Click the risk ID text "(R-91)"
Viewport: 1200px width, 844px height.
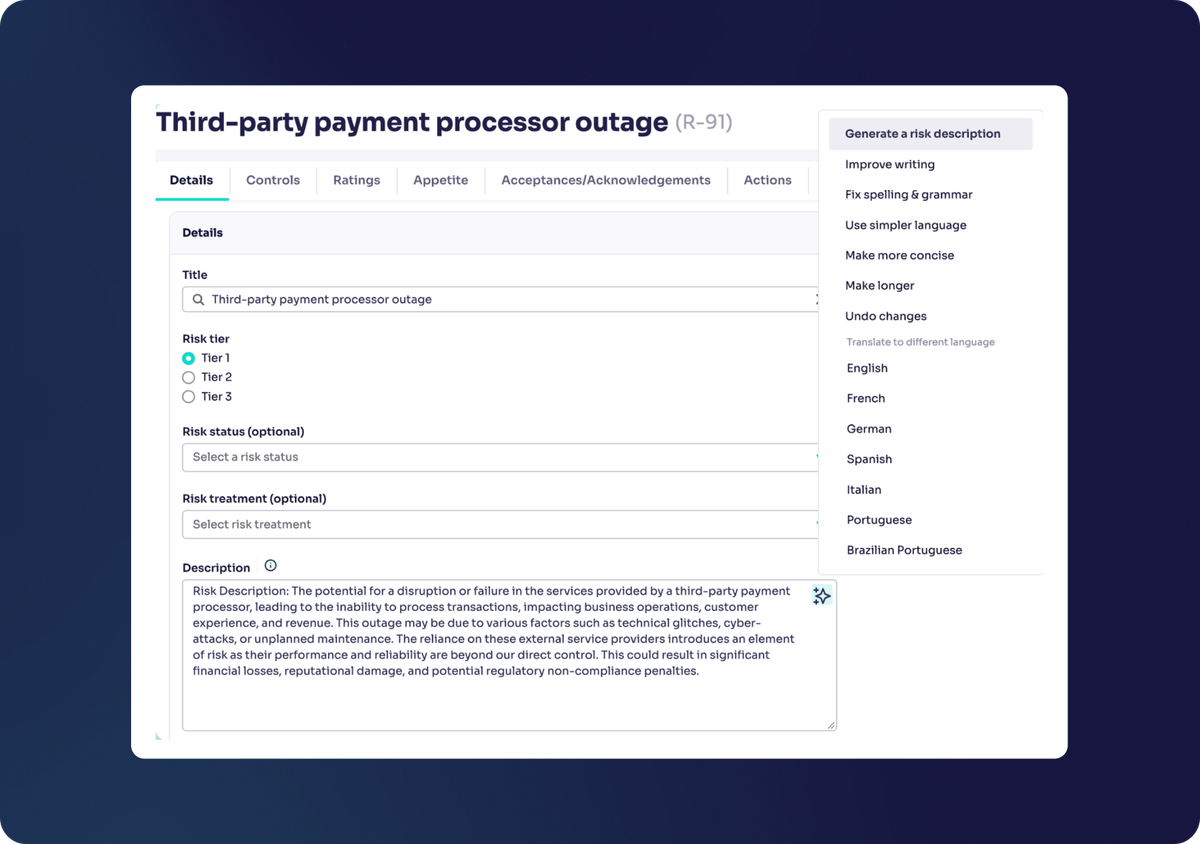click(704, 123)
